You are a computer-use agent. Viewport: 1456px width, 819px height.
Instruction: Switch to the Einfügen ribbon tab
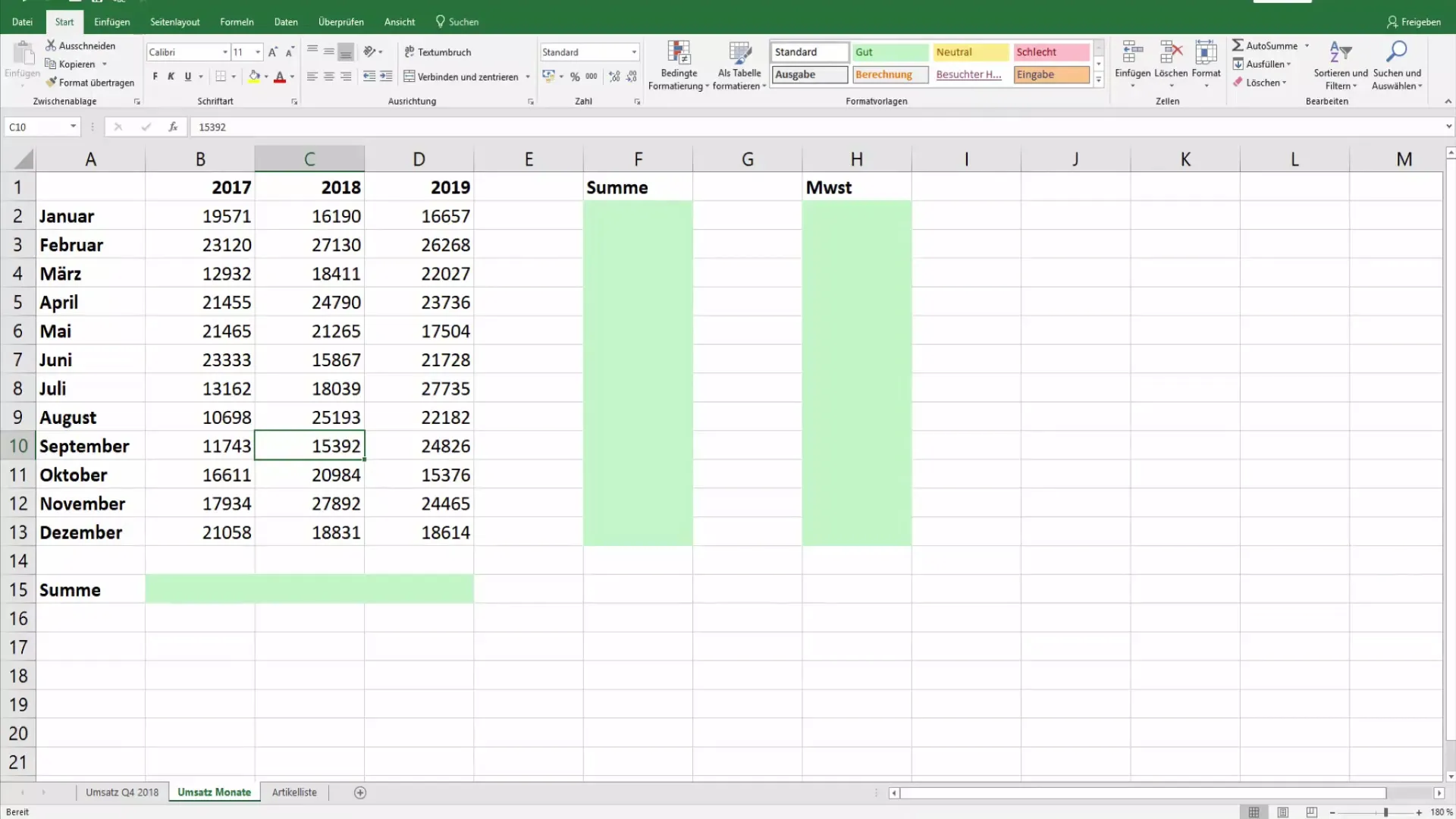coord(111,22)
